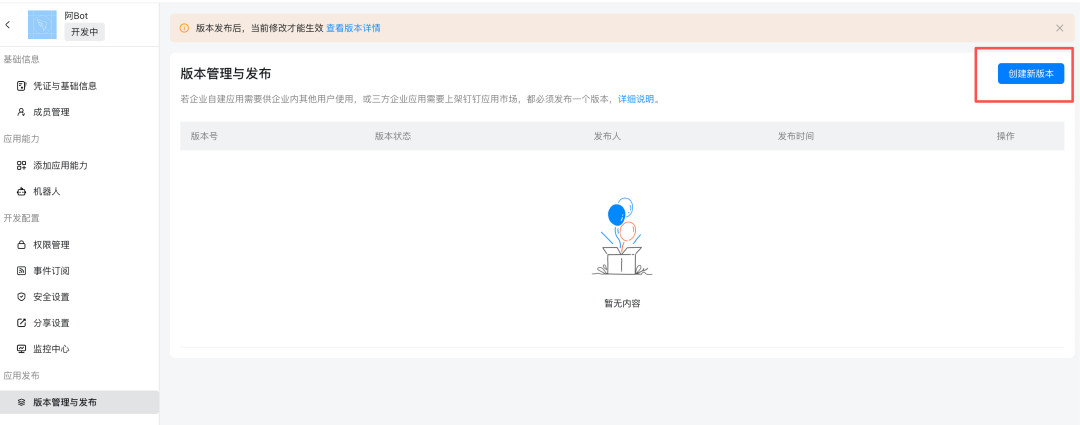Screen dimensions: 1080x425
Task: Open the 查看版本详情 link
Action: tap(353, 28)
